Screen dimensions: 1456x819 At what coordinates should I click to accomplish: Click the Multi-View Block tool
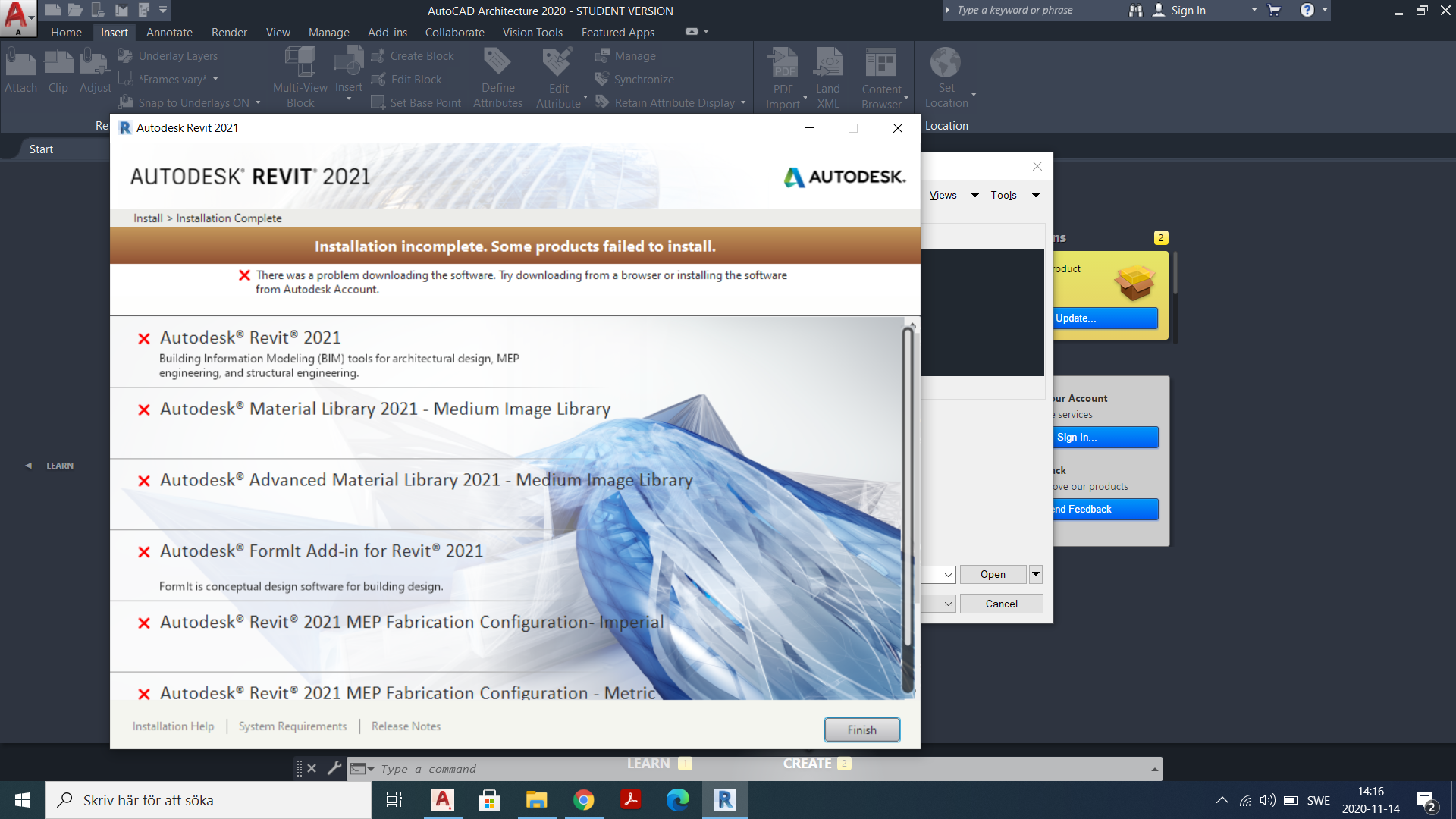tap(300, 77)
